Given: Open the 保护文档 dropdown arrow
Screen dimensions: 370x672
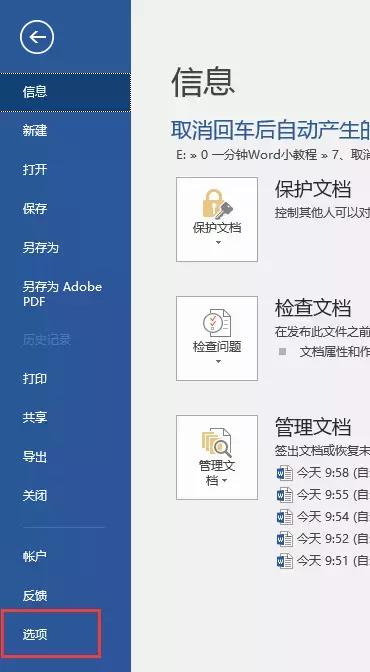Looking at the screenshot, I should pyautogui.click(x=218, y=243).
